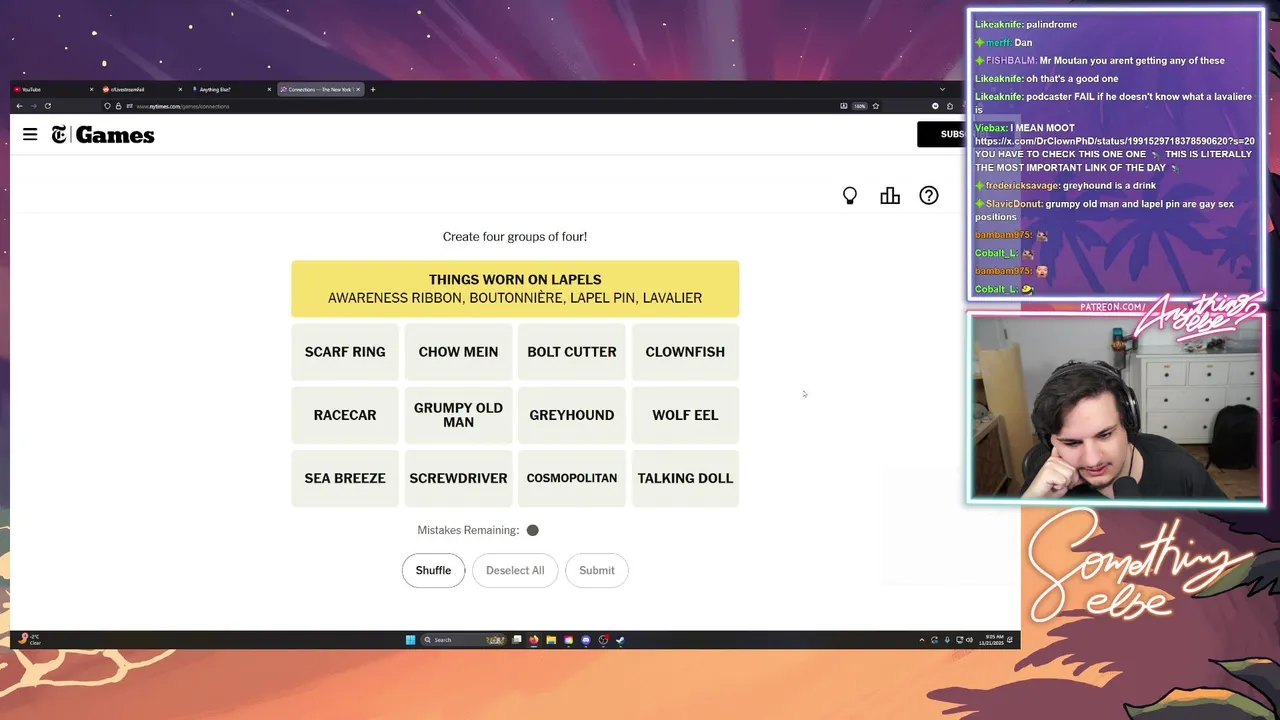This screenshot has width=1280, height=720.
Task: Click the Deselect All button
Action: click(515, 570)
